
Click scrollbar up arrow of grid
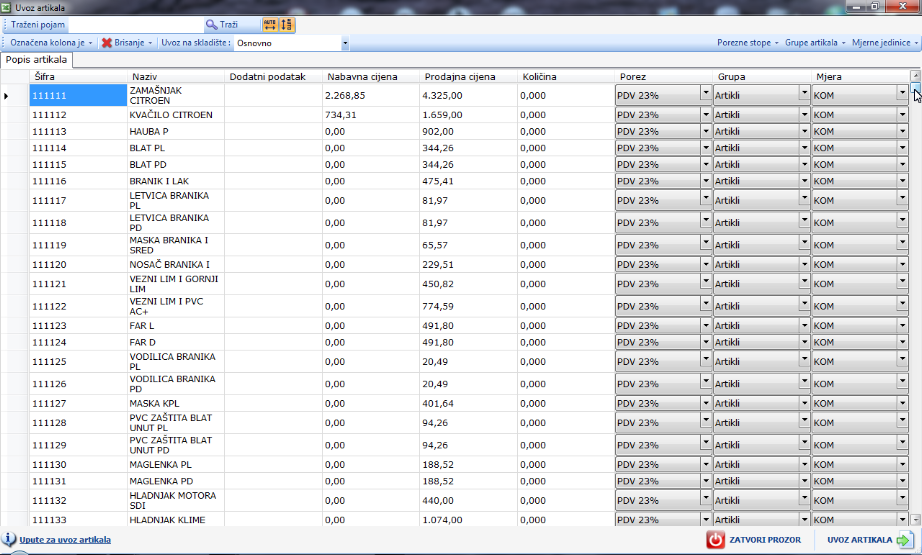915,76
